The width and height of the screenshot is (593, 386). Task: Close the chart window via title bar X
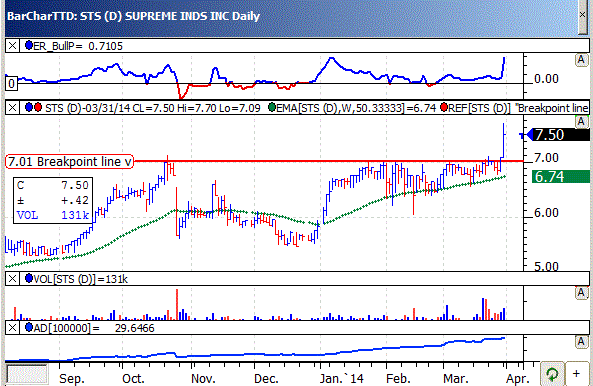coord(583,14)
